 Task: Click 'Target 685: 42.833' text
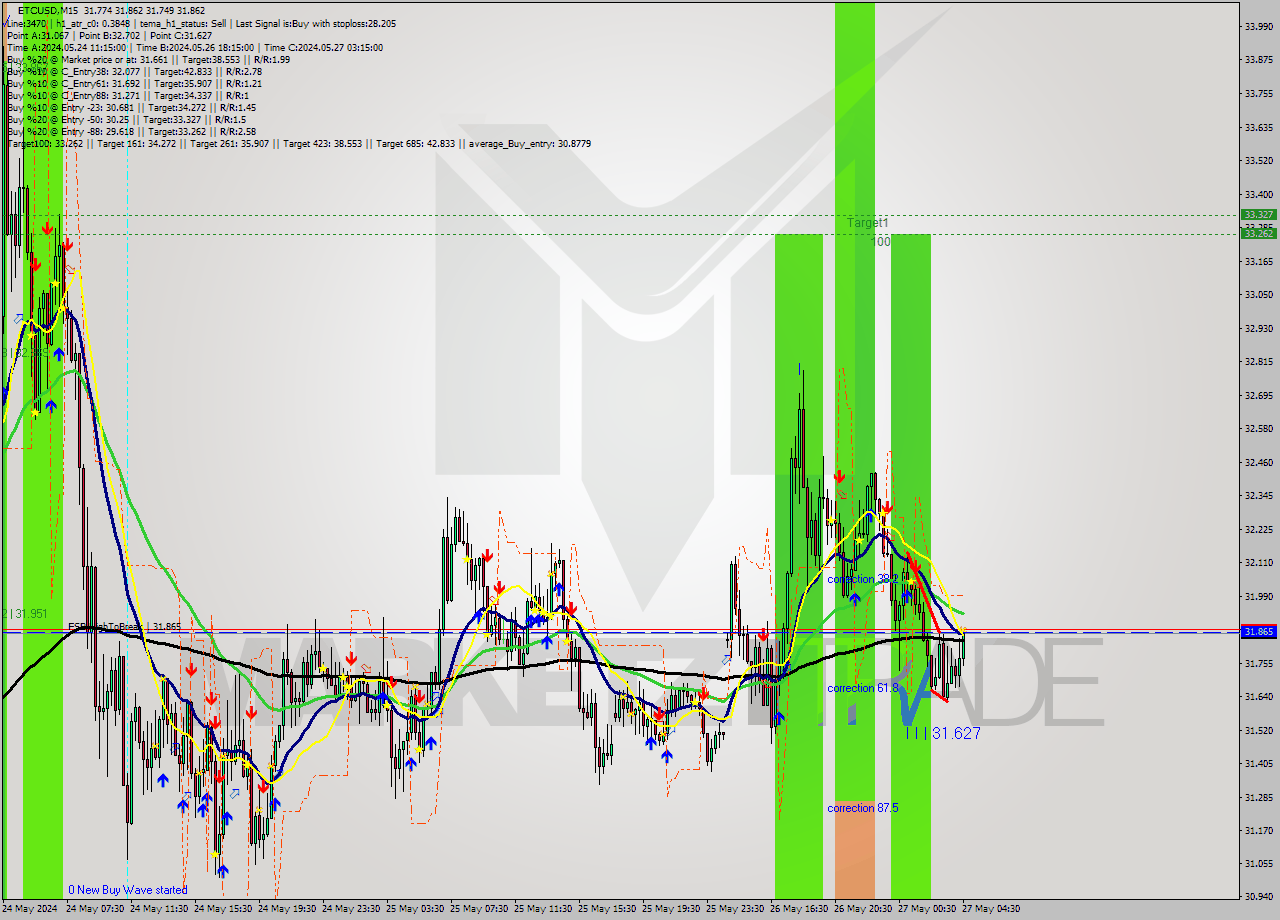coord(416,143)
